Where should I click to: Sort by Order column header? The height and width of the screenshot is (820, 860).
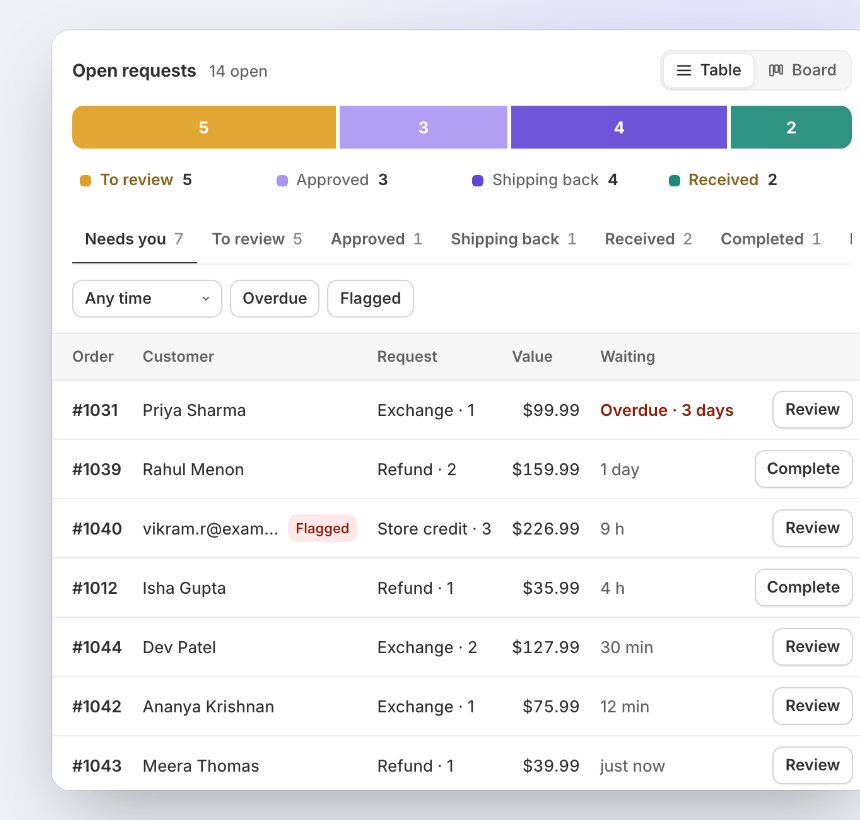click(x=93, y=357)
